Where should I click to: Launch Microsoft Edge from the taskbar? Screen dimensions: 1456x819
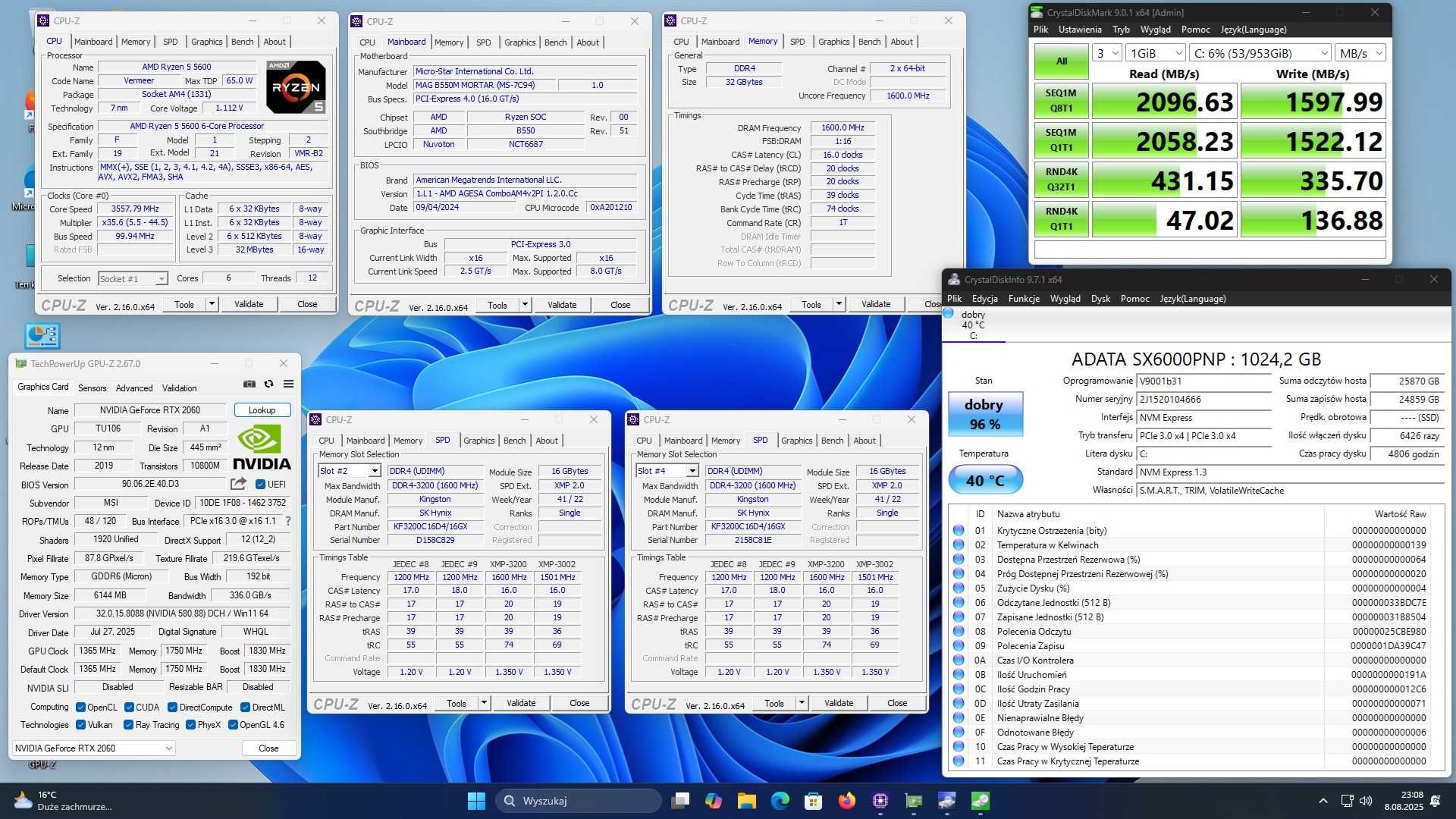click(x=780, y=801)
